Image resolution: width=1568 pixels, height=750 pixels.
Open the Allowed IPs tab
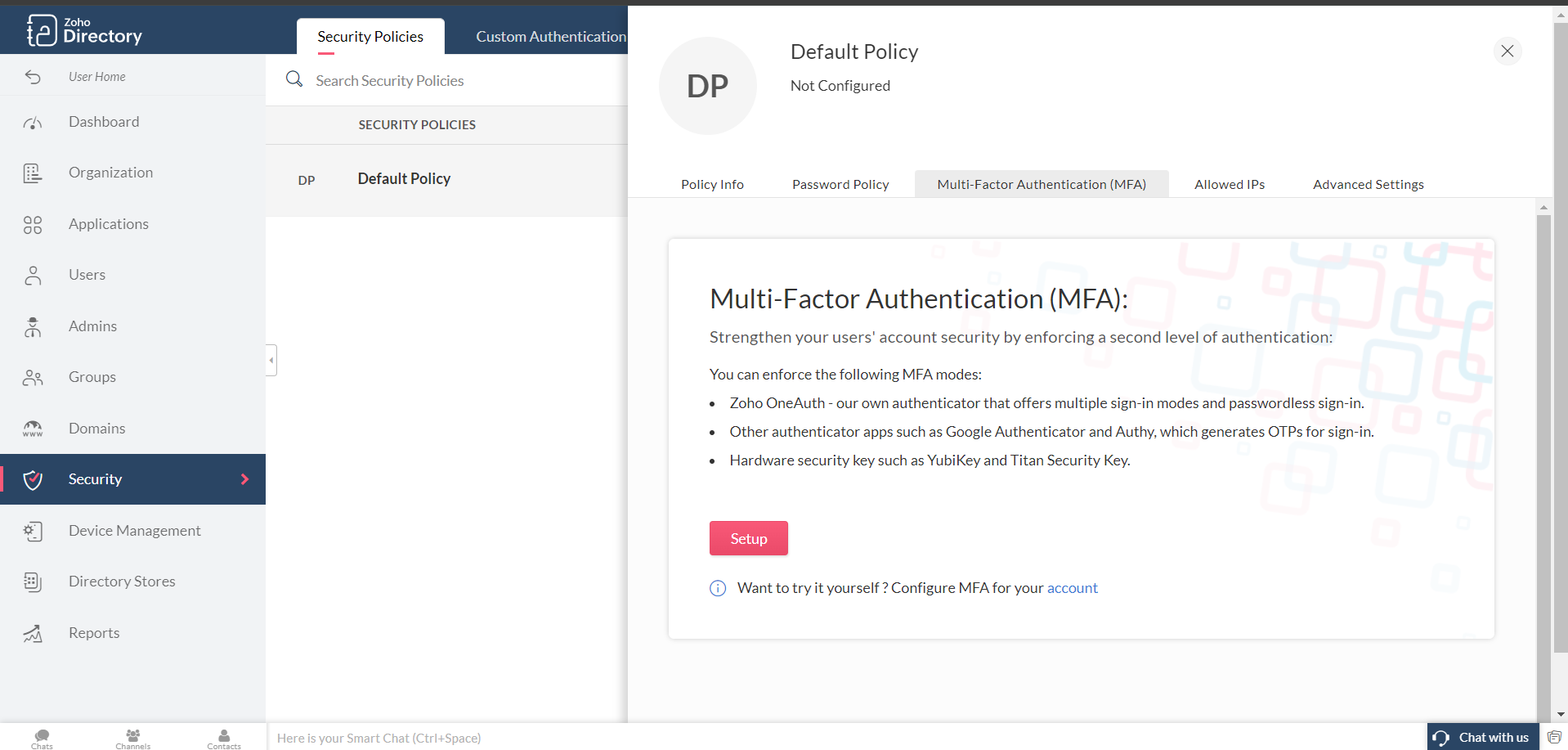1229,185
